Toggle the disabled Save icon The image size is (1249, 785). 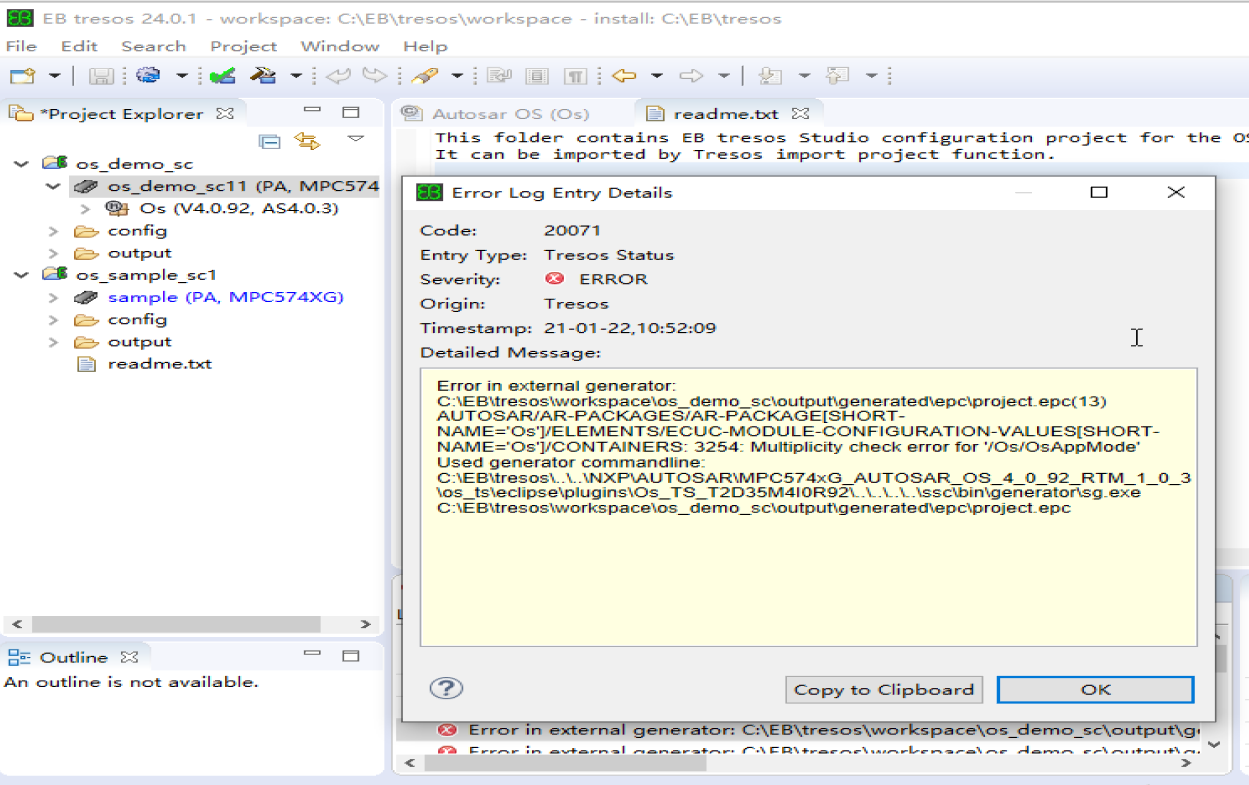coord(102,75)
